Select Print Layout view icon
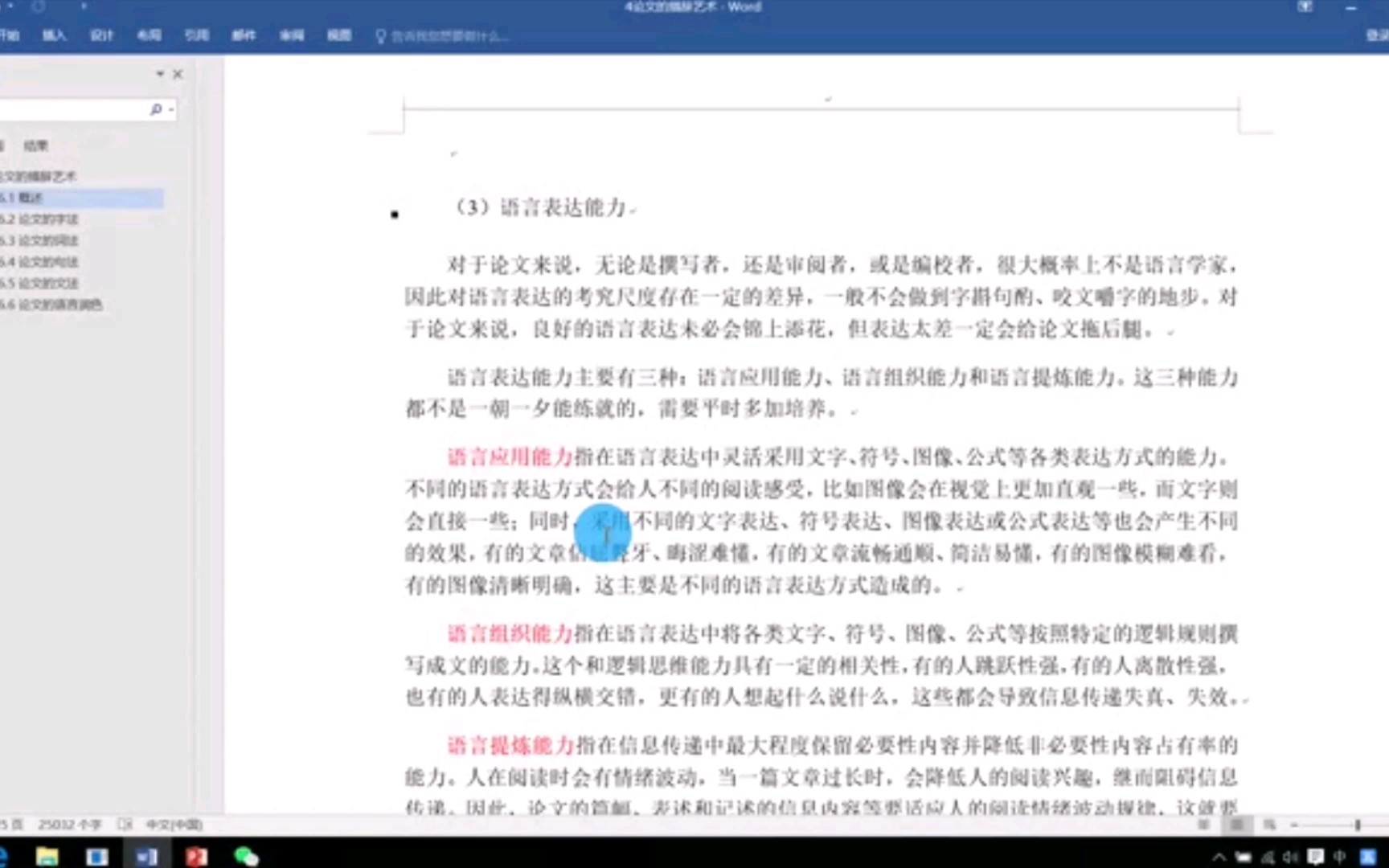 coord(1237,825)
